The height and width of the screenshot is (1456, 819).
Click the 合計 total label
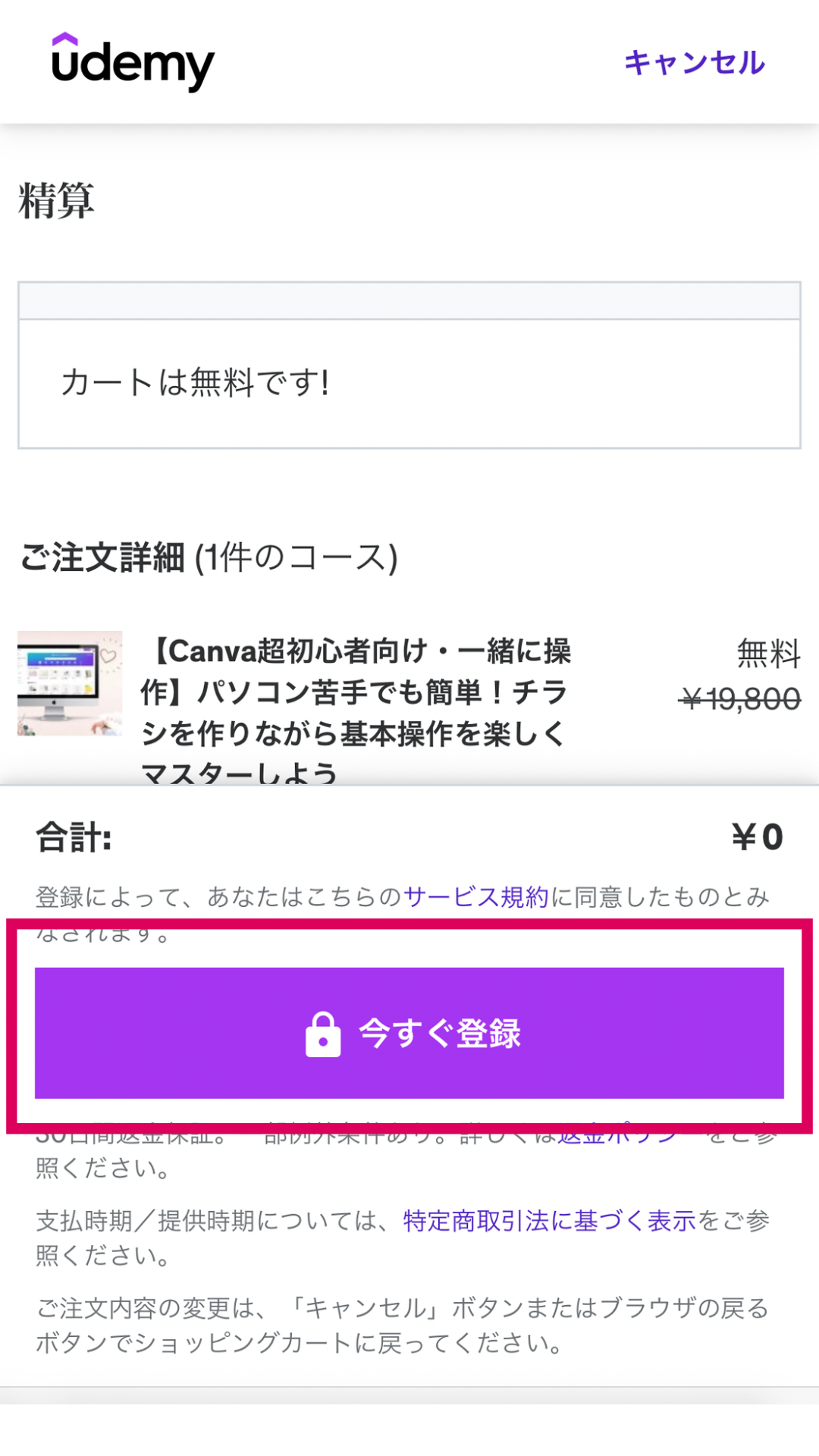point(74,837)
